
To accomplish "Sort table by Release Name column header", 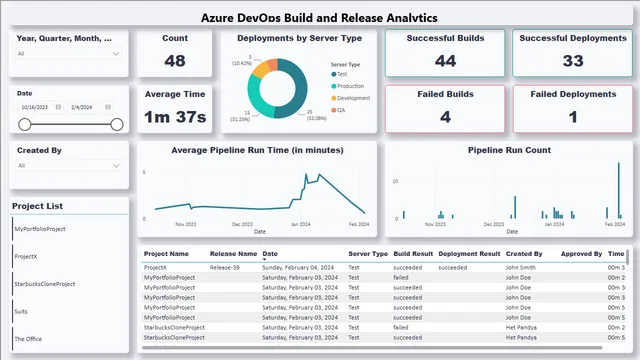I will pyautogui.click(x=233, y=253).
